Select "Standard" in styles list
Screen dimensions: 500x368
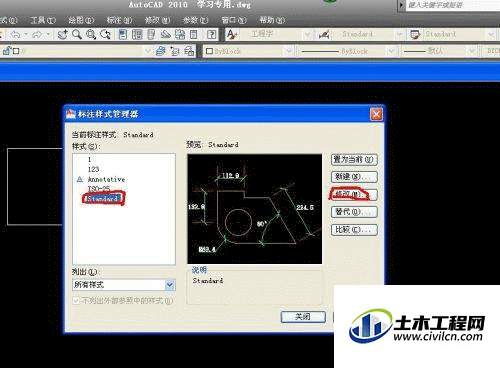[102, 199]
